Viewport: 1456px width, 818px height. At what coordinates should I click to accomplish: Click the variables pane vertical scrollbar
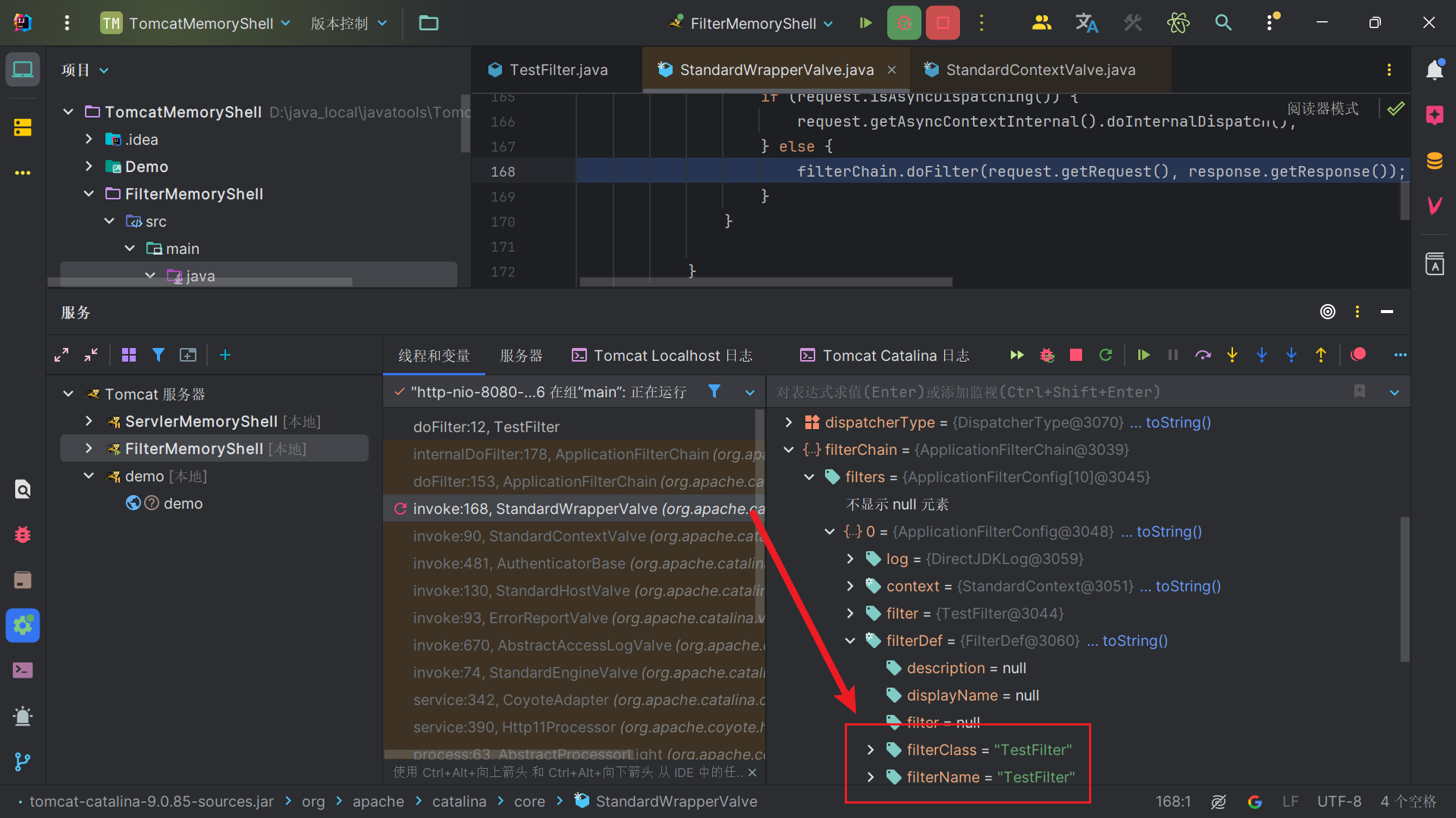[x=1404, y=588]
